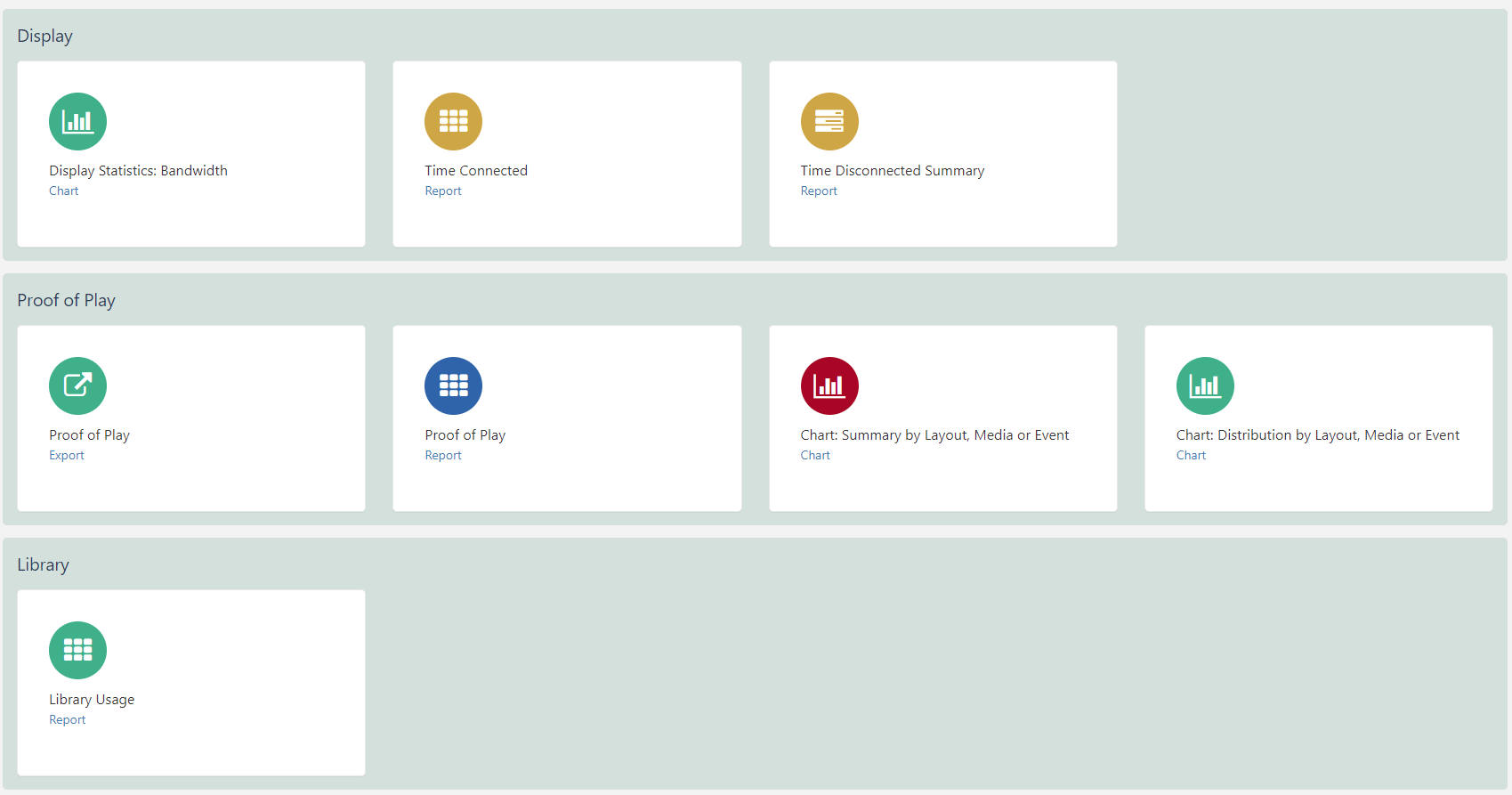Open the Display Statistics: Bandwidth title

click(x=138, y=171)
